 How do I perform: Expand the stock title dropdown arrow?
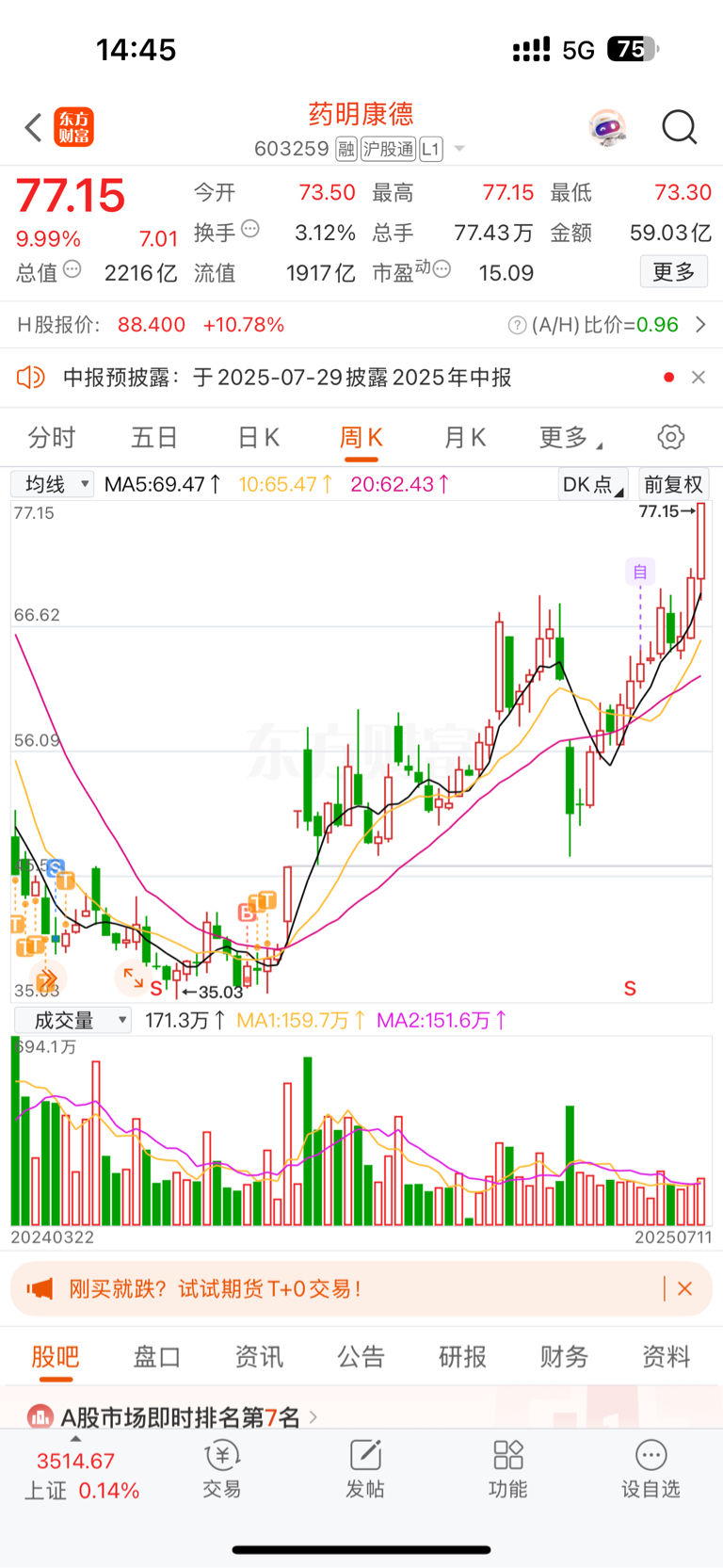coord(459,149)
